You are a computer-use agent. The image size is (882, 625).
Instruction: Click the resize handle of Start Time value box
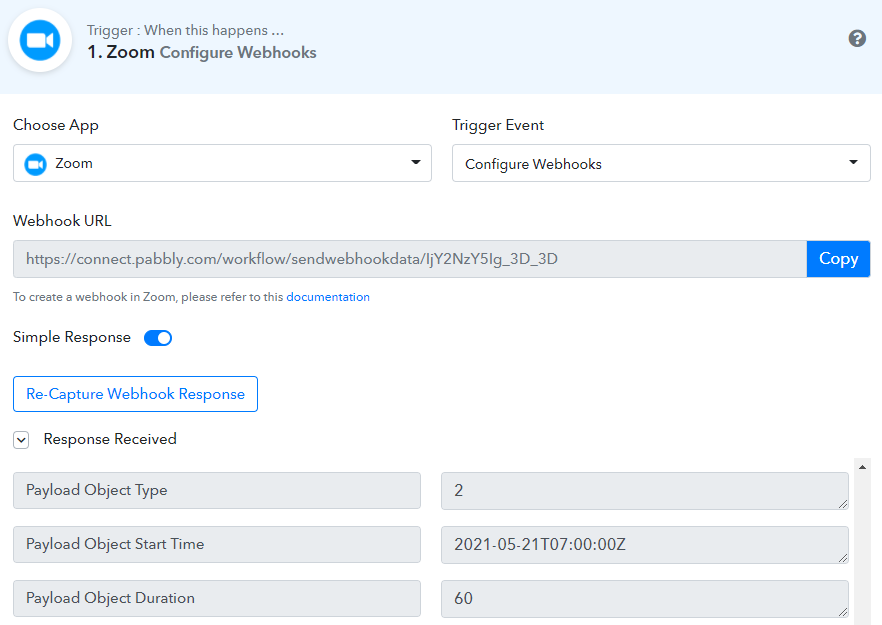click(843, 558)
